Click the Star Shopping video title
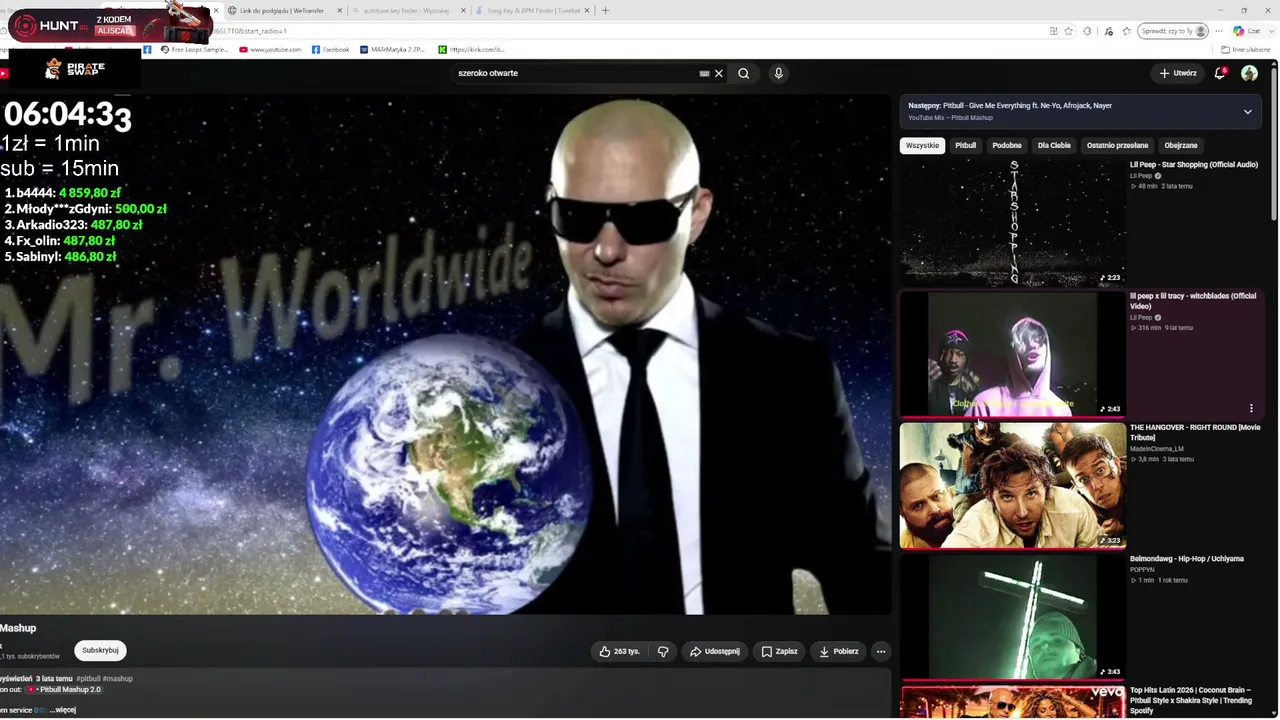Viewport: 1280px width, 720px height. pos(1194,165)
